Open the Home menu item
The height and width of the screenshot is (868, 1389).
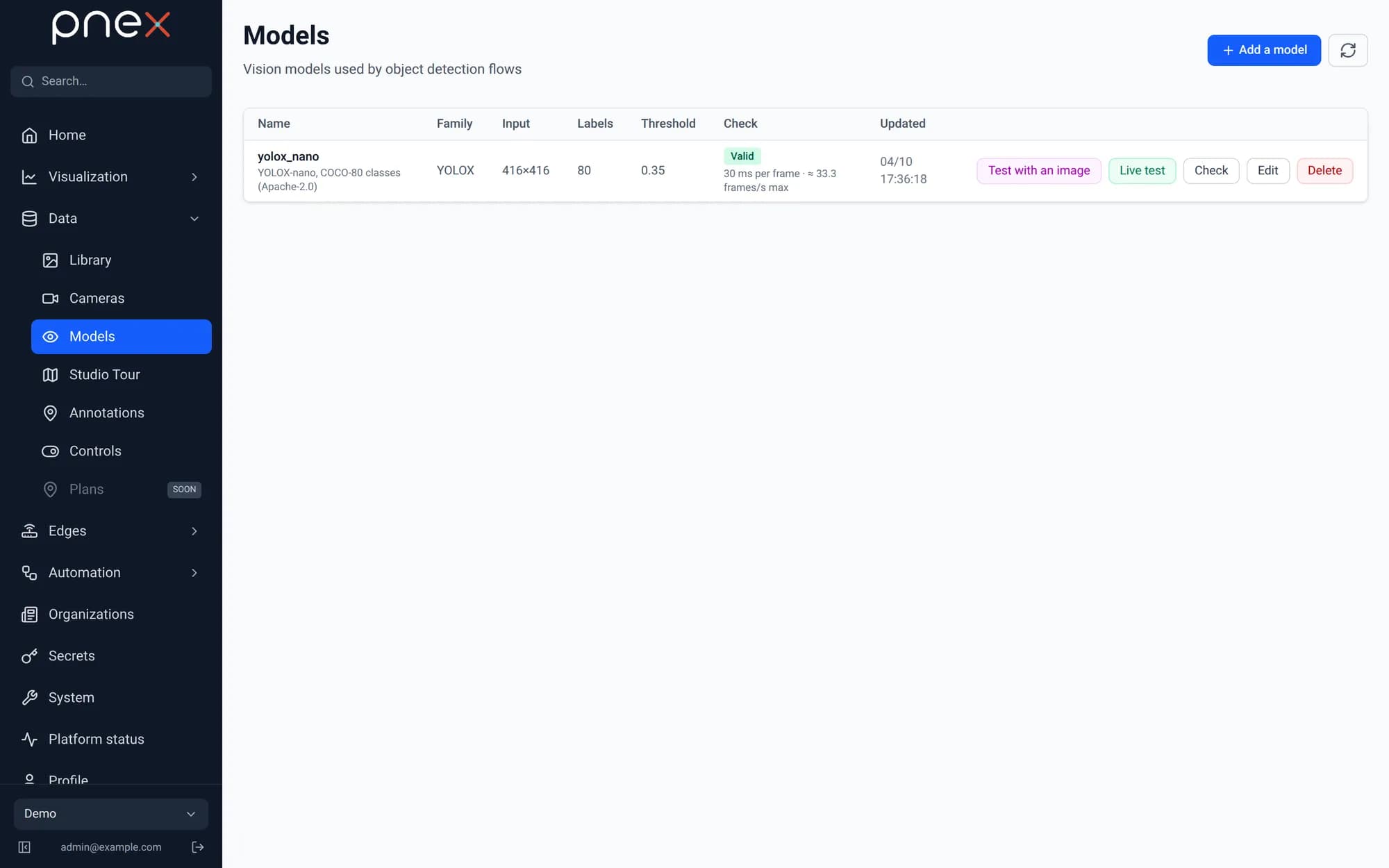click(x=111, y=135)
